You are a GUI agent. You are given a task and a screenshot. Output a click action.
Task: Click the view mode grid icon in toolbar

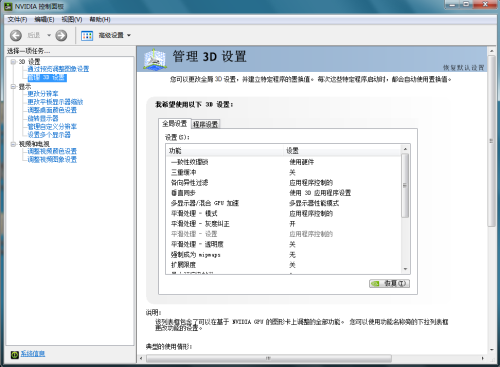87,35
